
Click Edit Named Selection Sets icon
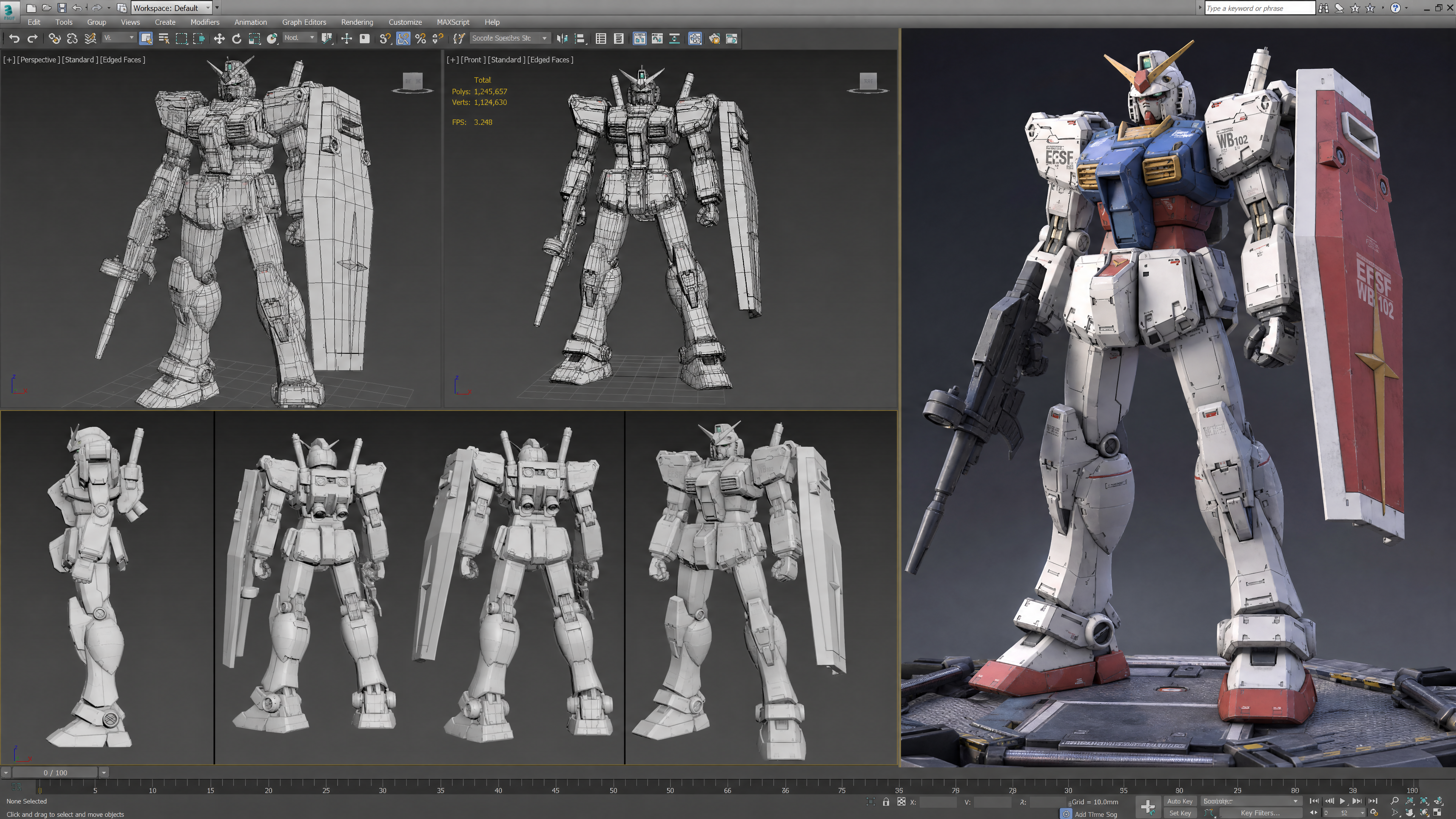click(x=459, y=38)
